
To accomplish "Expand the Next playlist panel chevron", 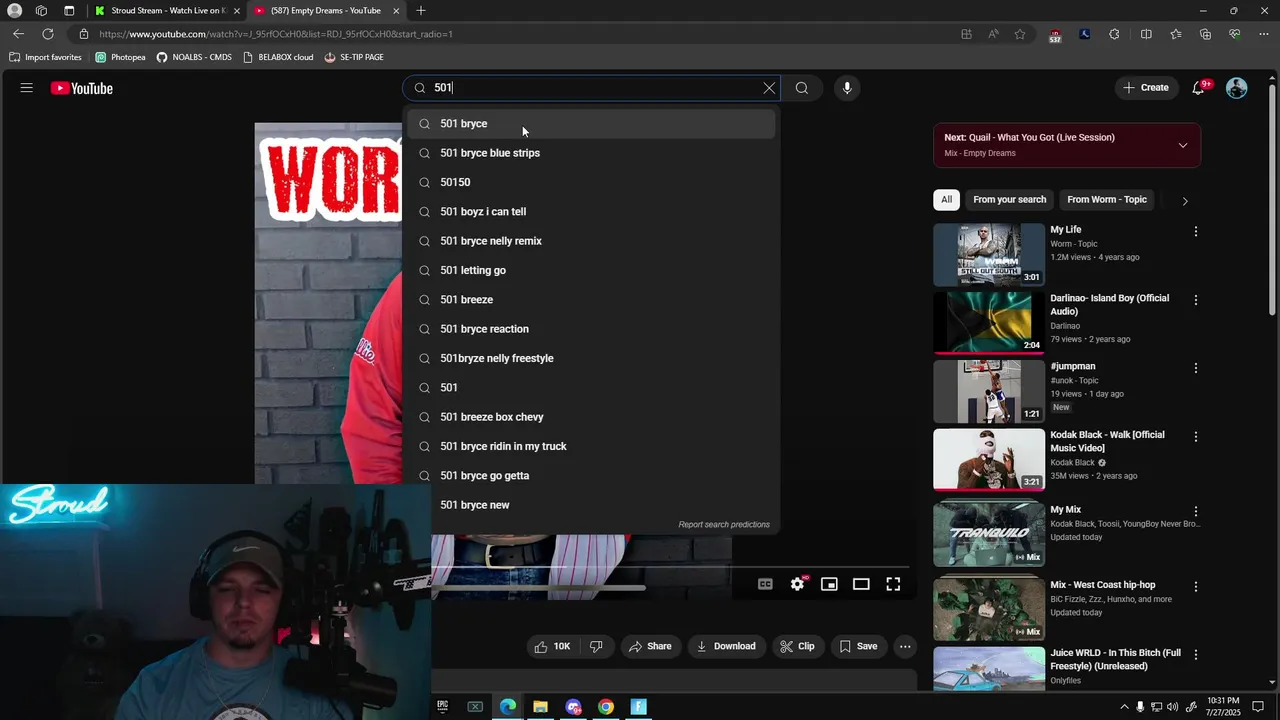I will pyautogui.click(x=1183, y=145).
